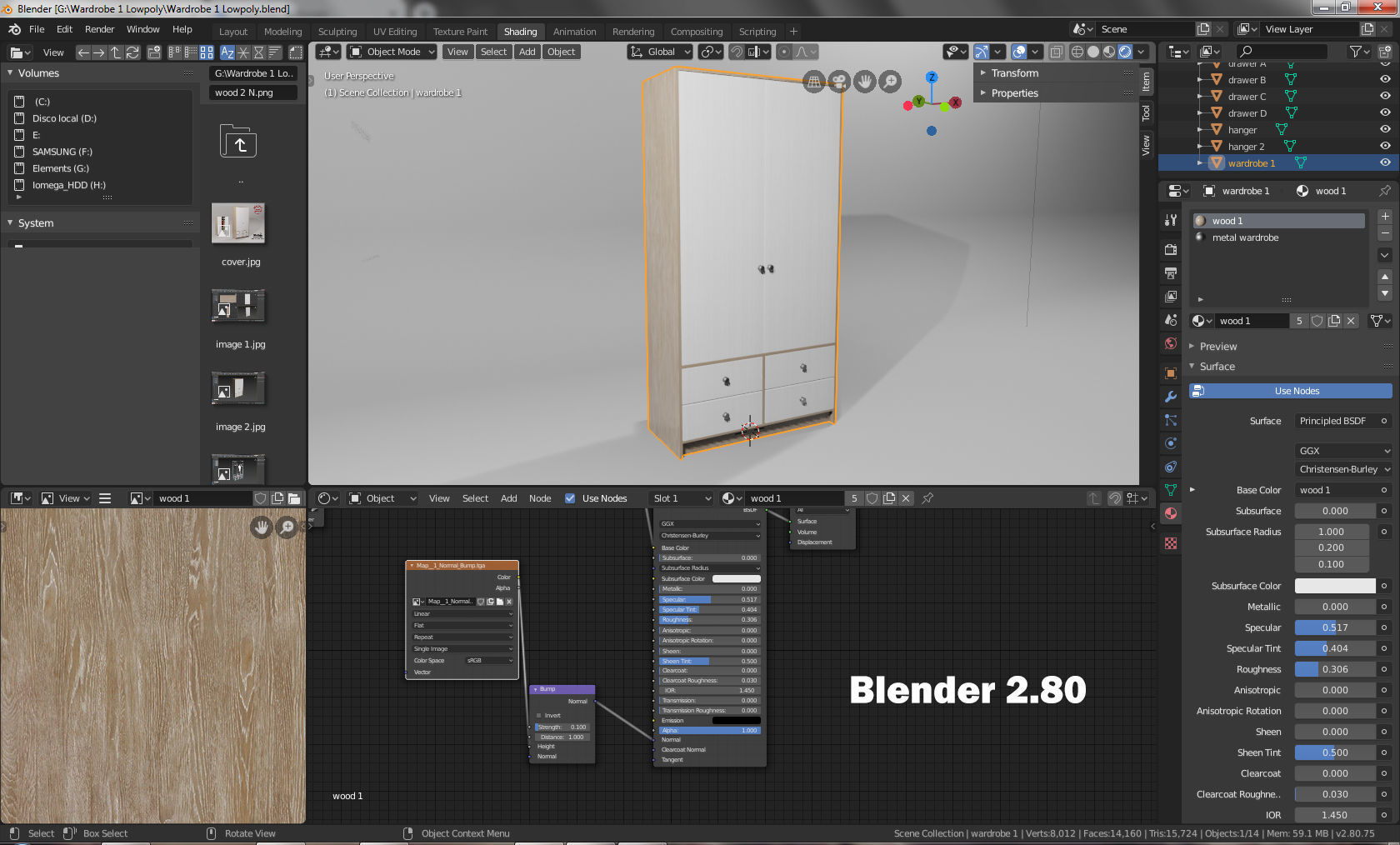
Task: Toggle X-ray mode in viewport
Action: pos(1056,52)
